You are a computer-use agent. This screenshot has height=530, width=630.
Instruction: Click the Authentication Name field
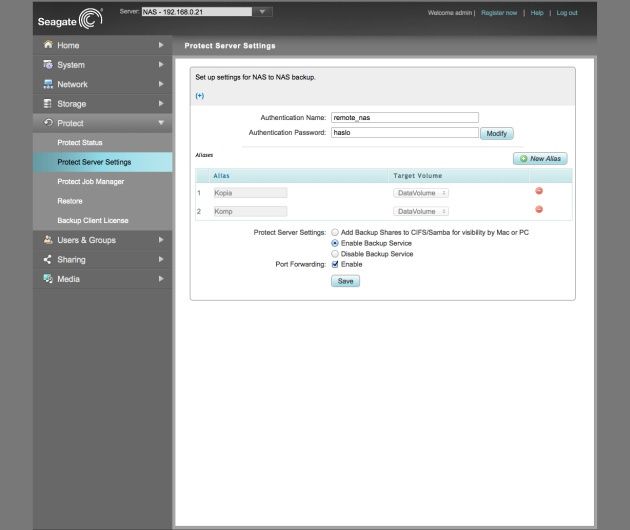405,117
